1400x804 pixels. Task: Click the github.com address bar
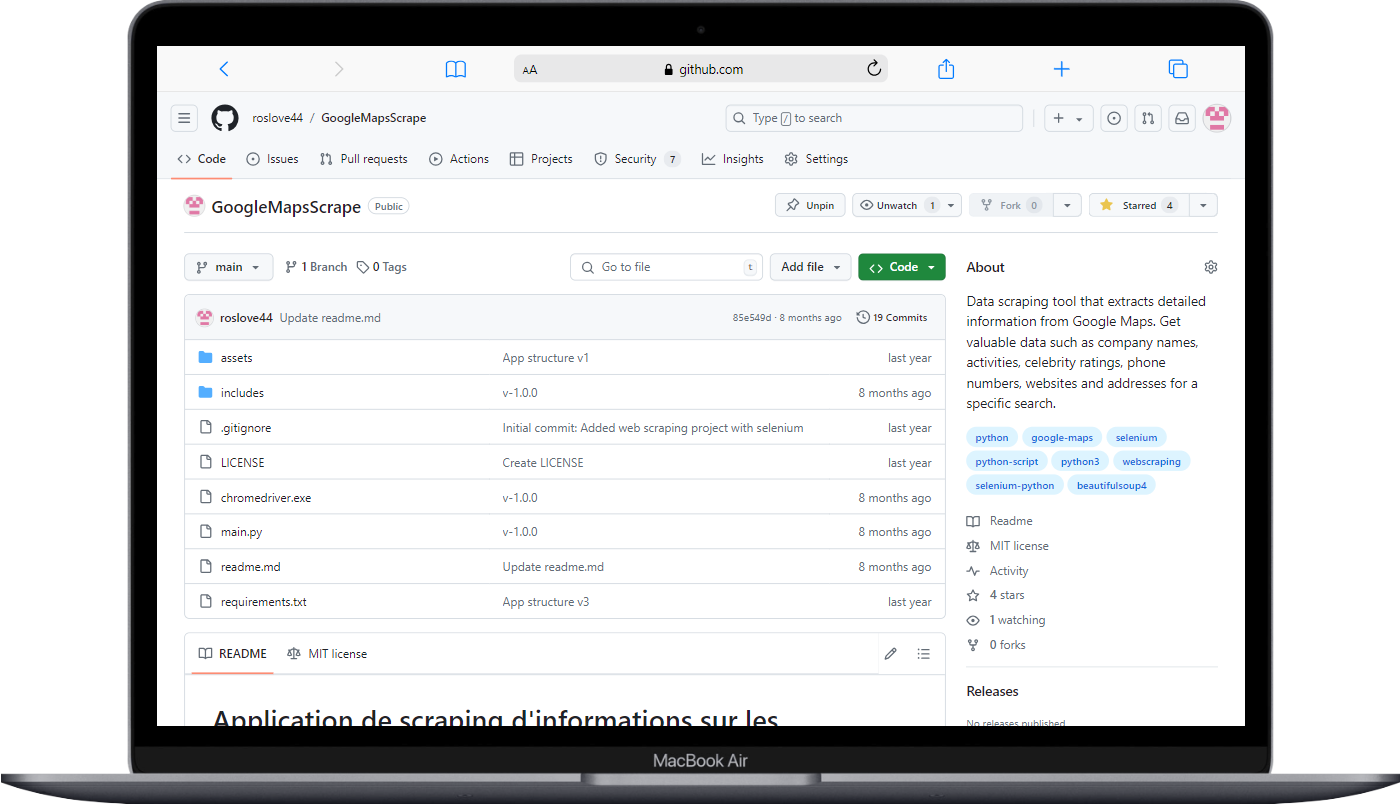(701, 69)
